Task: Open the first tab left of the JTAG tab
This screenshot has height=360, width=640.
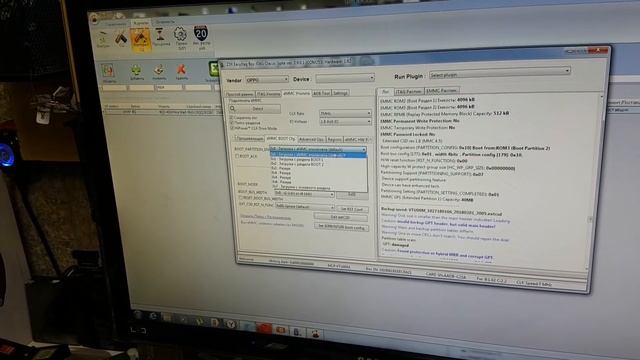Action: tap(240, 95)
